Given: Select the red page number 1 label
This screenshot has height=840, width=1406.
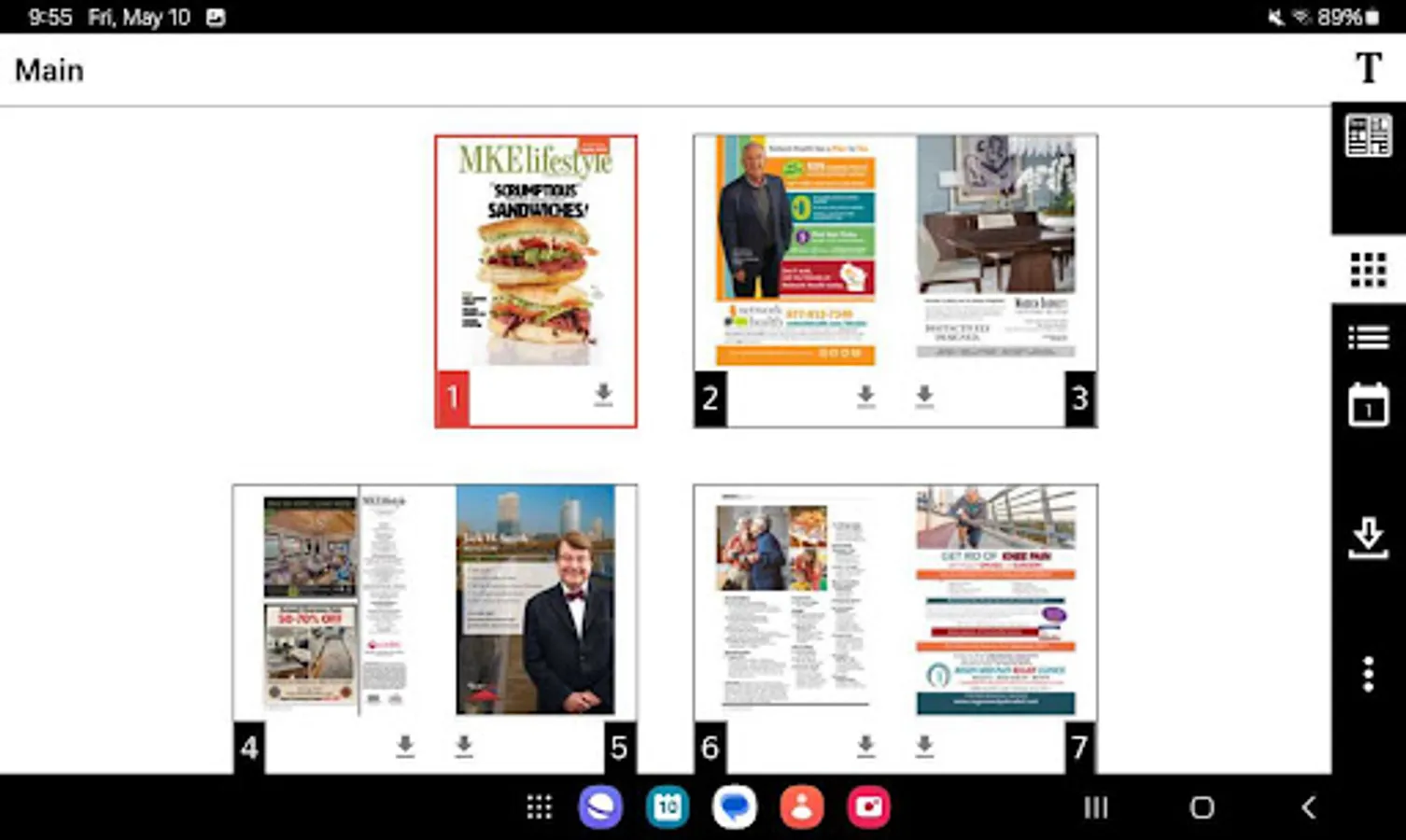Looking at the screenshot, I should 452,398.
